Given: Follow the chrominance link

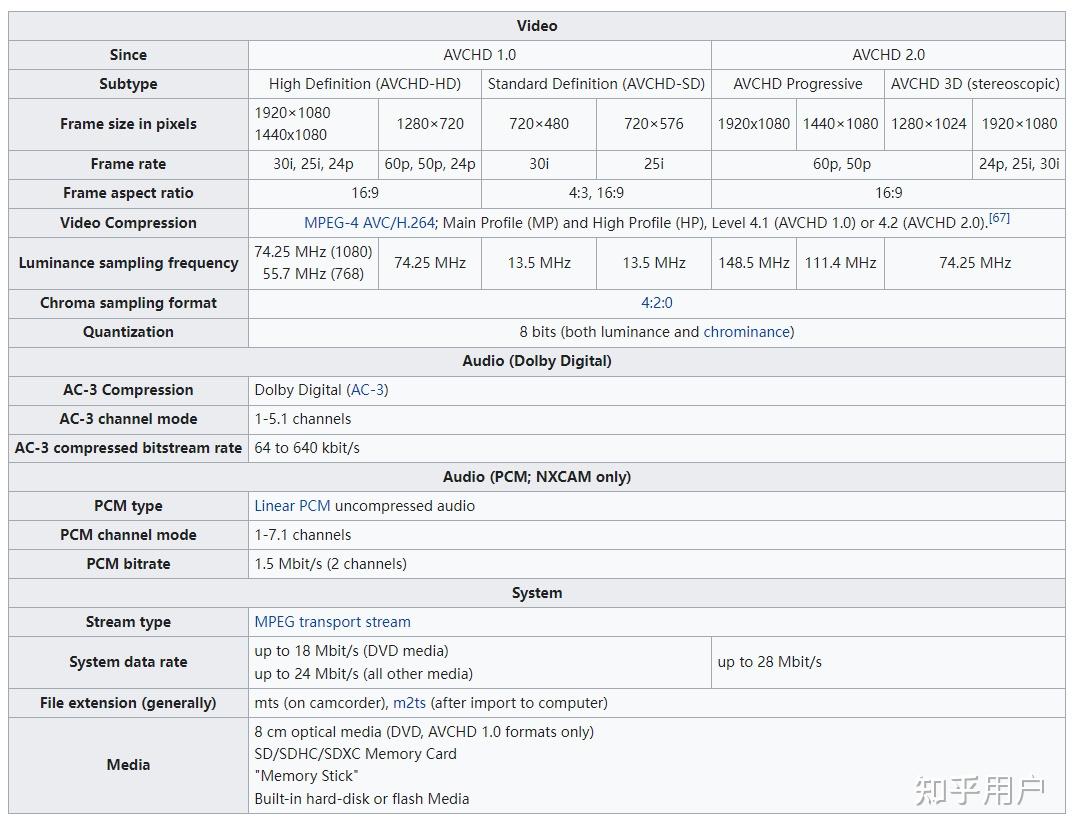Looking at the screenshot, I should click(x=746, y=332).
